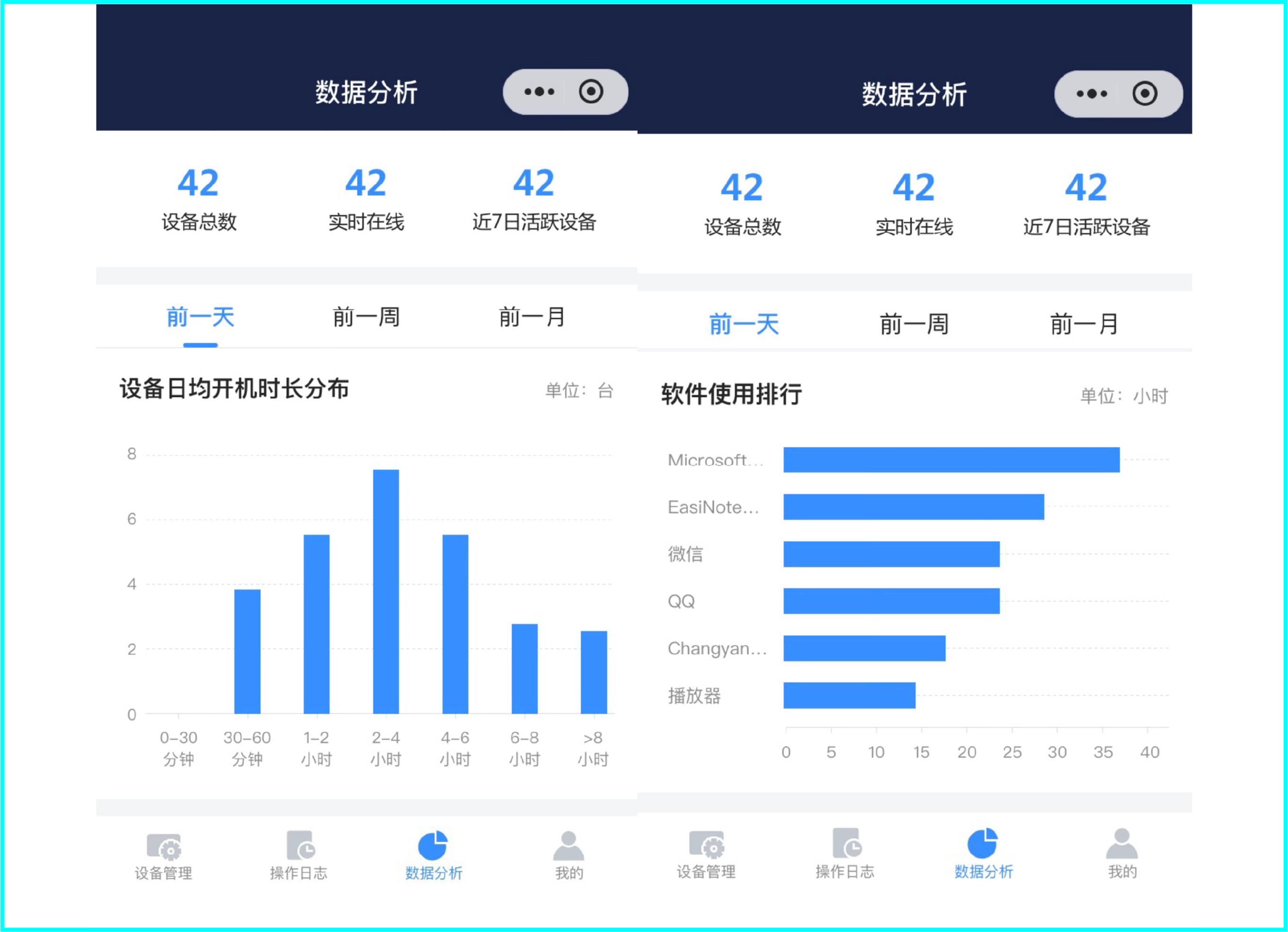Click the Microsoft... usage bar
The width and height of the screenshot is (1288, 932).
(951, 460)
